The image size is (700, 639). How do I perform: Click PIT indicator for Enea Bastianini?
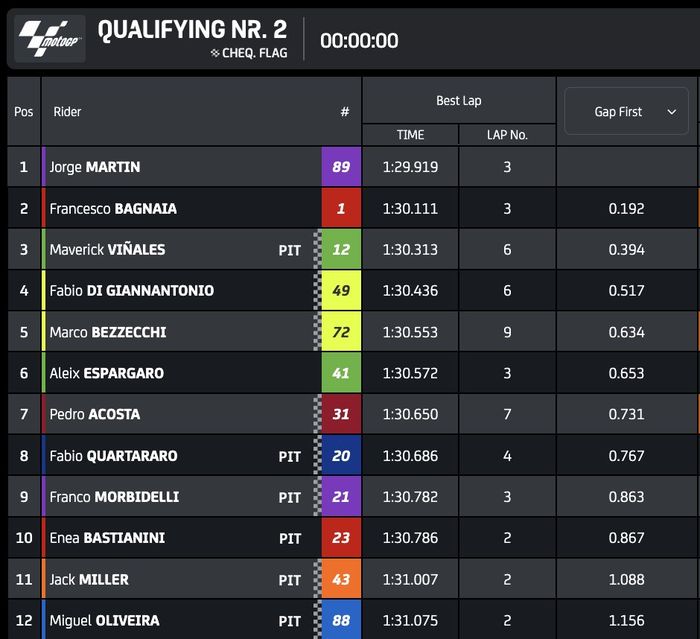(290, 538)
